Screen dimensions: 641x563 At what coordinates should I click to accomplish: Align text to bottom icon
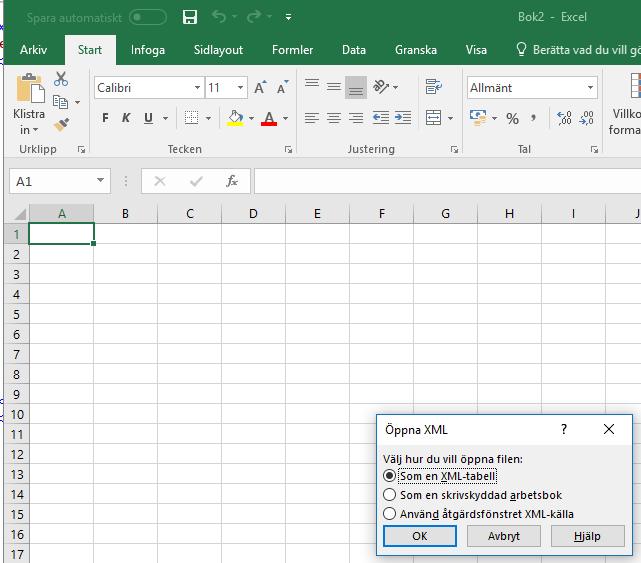tap(356, 87)
